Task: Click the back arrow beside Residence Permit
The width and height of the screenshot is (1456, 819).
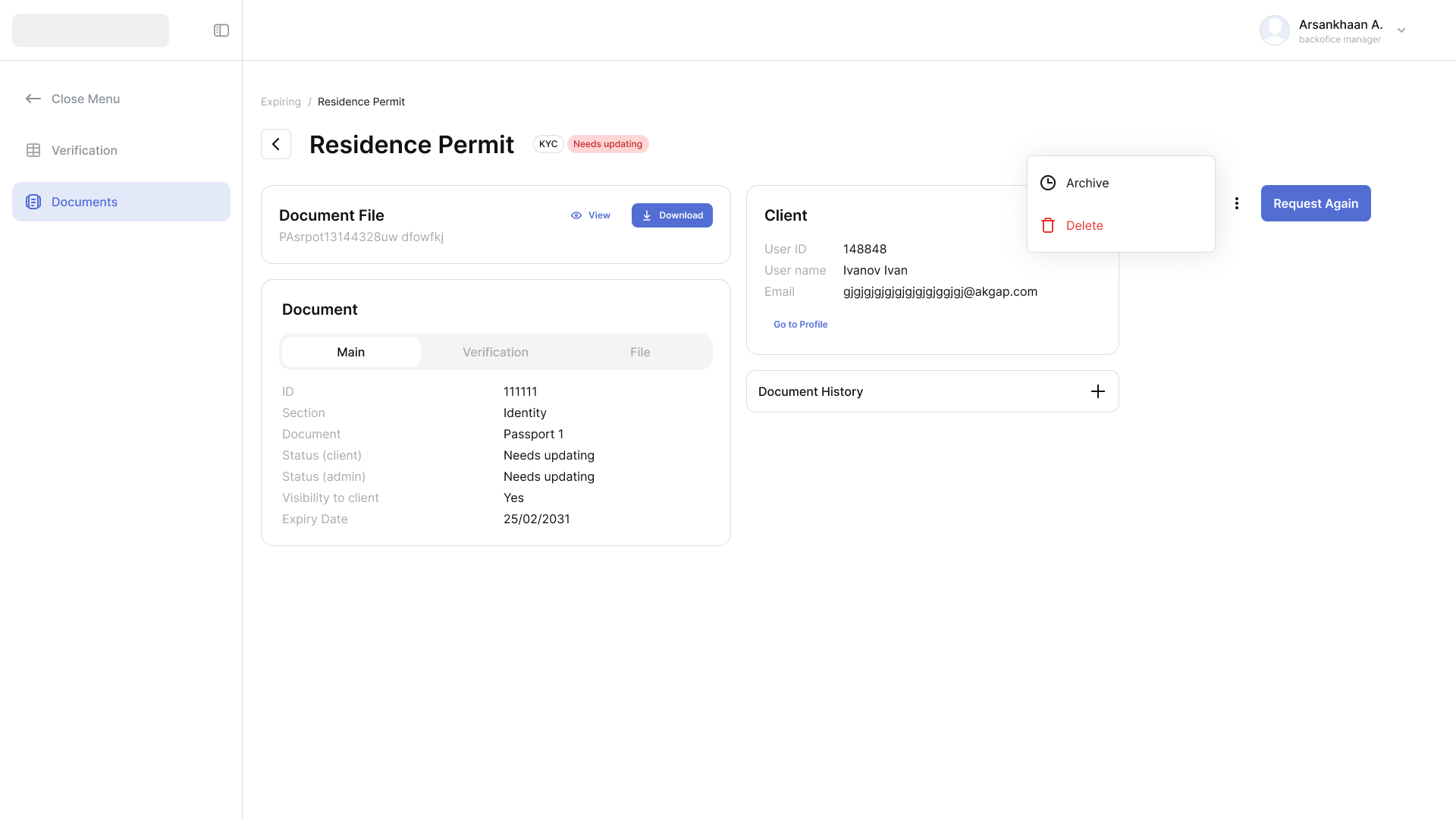Action: tap(276, 144)
